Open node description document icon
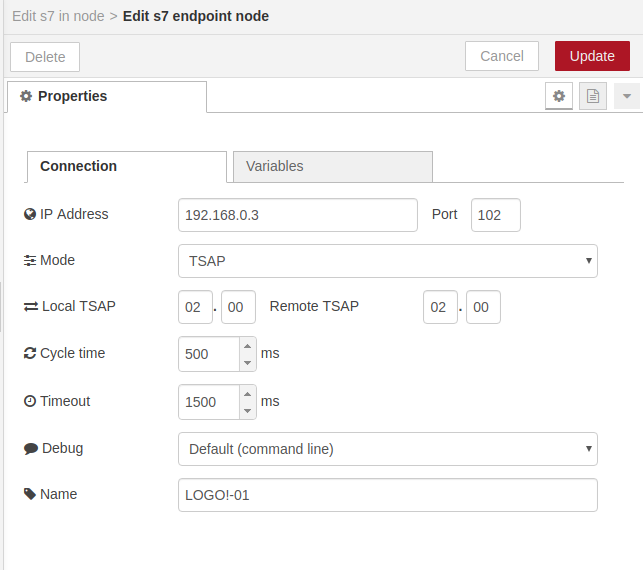Image resolution: width=643 pixels, height=570 pixels. [593, 96]
